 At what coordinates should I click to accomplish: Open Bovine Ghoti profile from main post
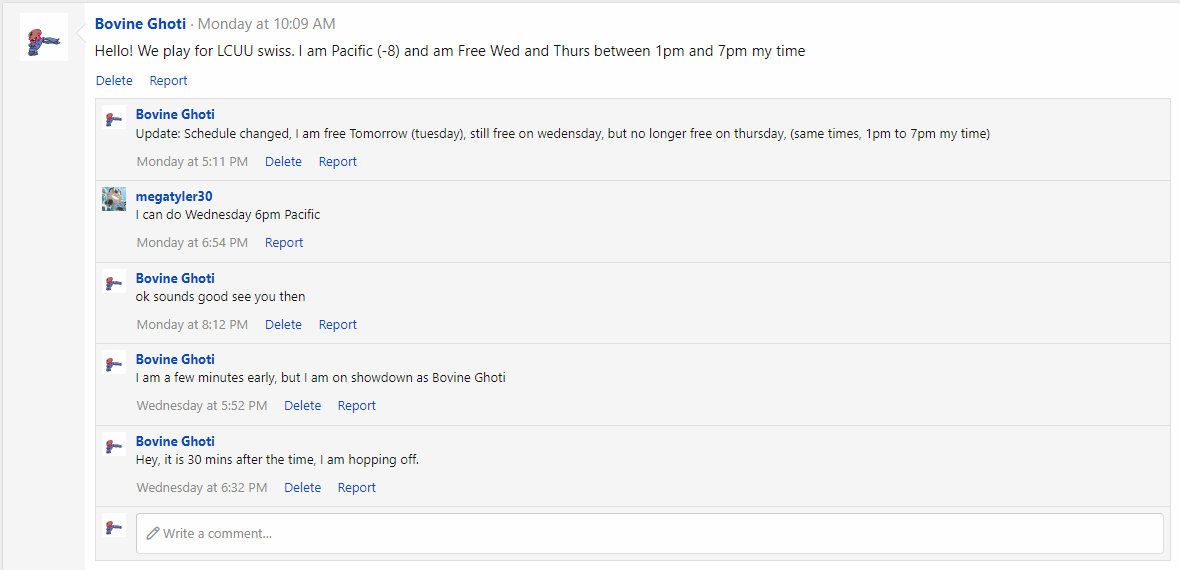(140, 24)
